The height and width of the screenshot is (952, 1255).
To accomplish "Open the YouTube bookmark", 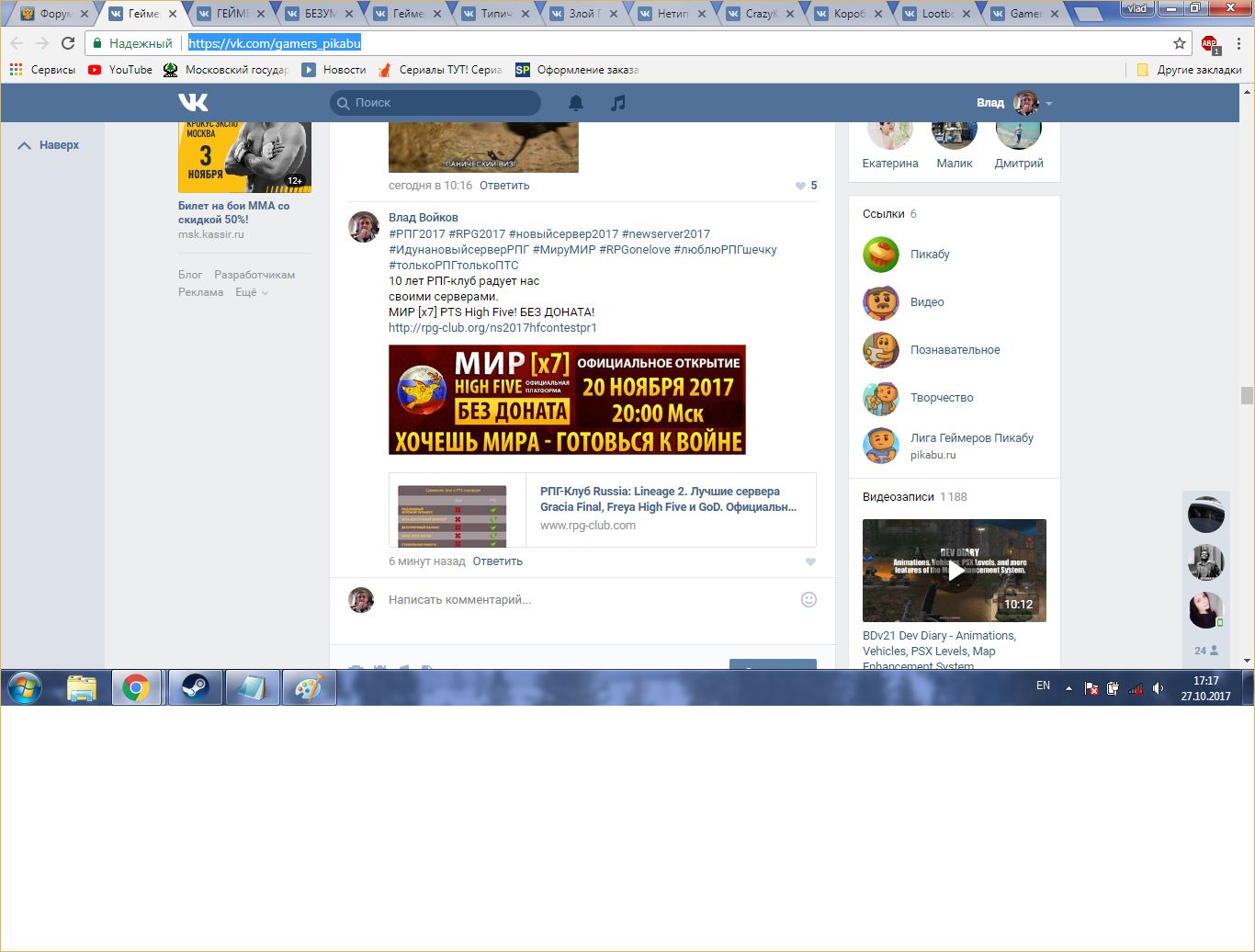I will pyautogui.click(x=120, y=70).
